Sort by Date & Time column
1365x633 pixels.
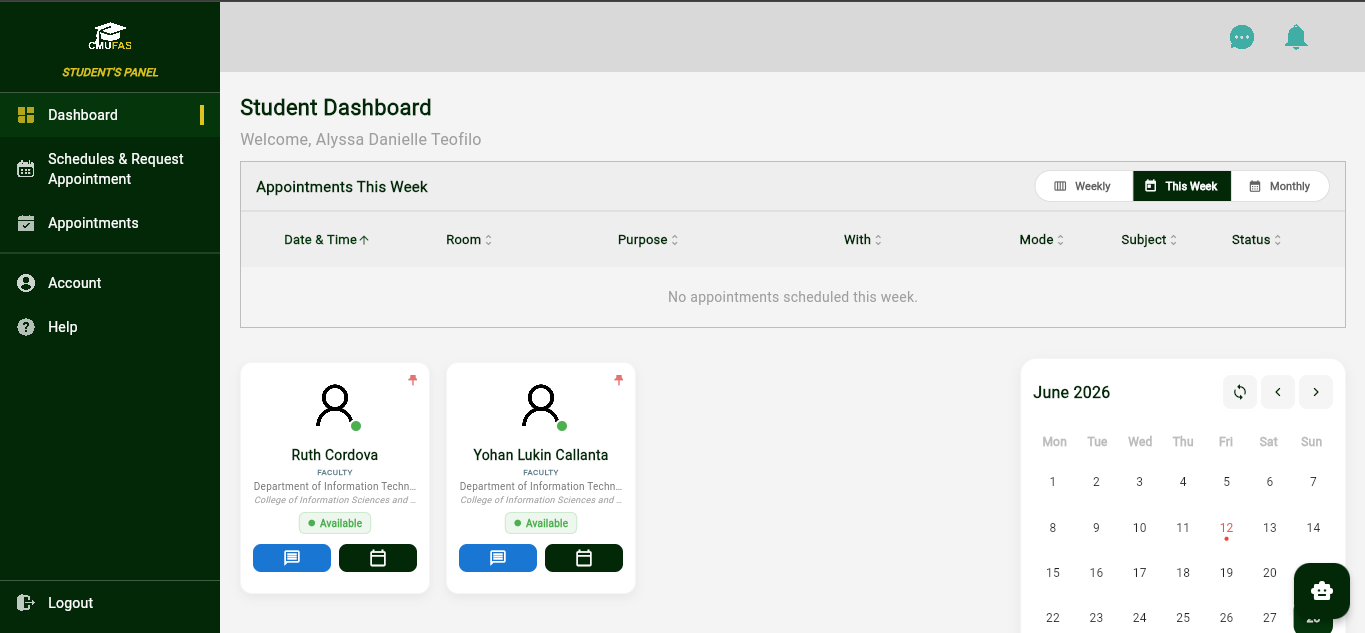coord(326,240)
